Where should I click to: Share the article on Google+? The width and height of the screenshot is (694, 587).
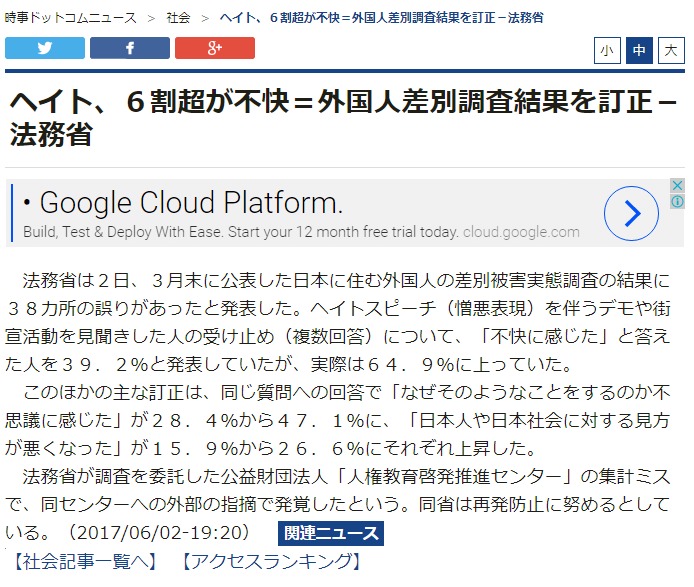coord(215,48)
